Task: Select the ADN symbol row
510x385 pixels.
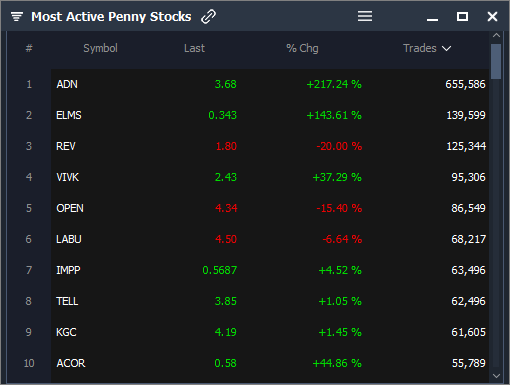Action: pos(270,84)
